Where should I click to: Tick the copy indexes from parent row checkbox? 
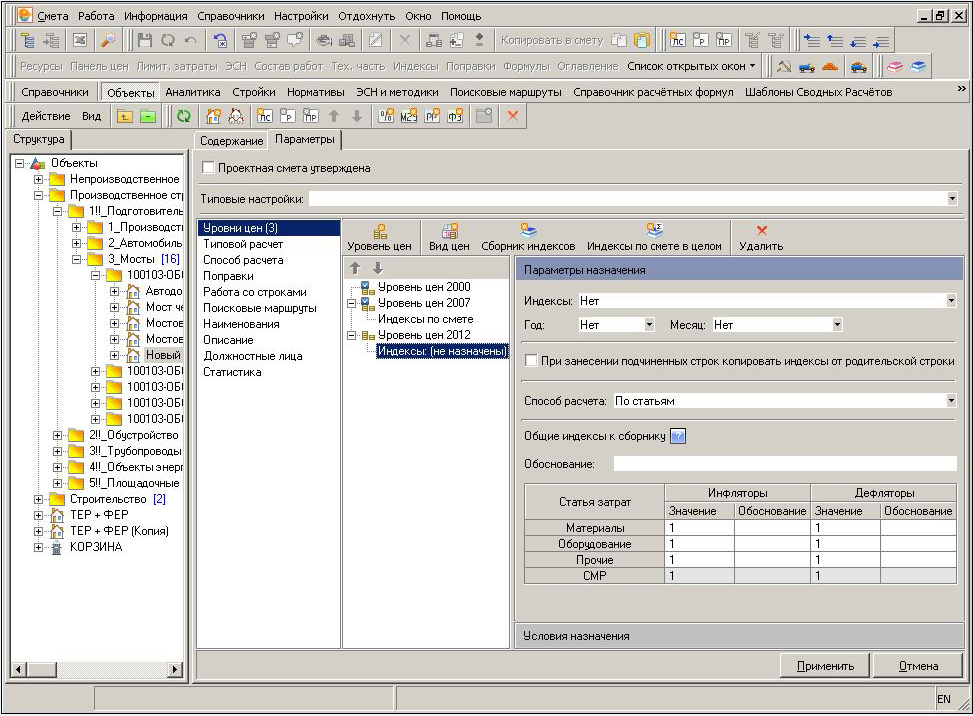531,360
